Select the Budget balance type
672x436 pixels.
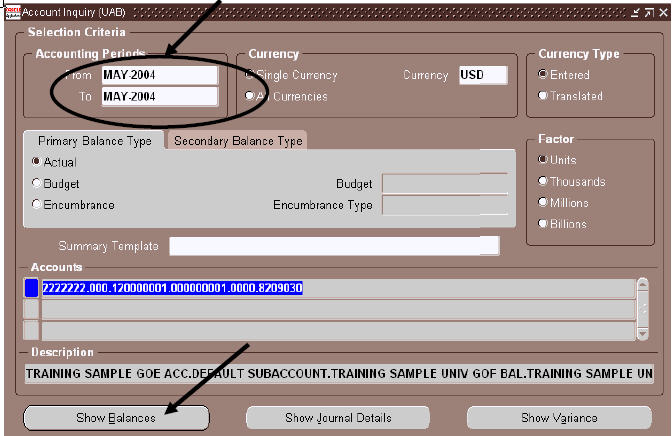pyautogui.click(x=37, y=183)
